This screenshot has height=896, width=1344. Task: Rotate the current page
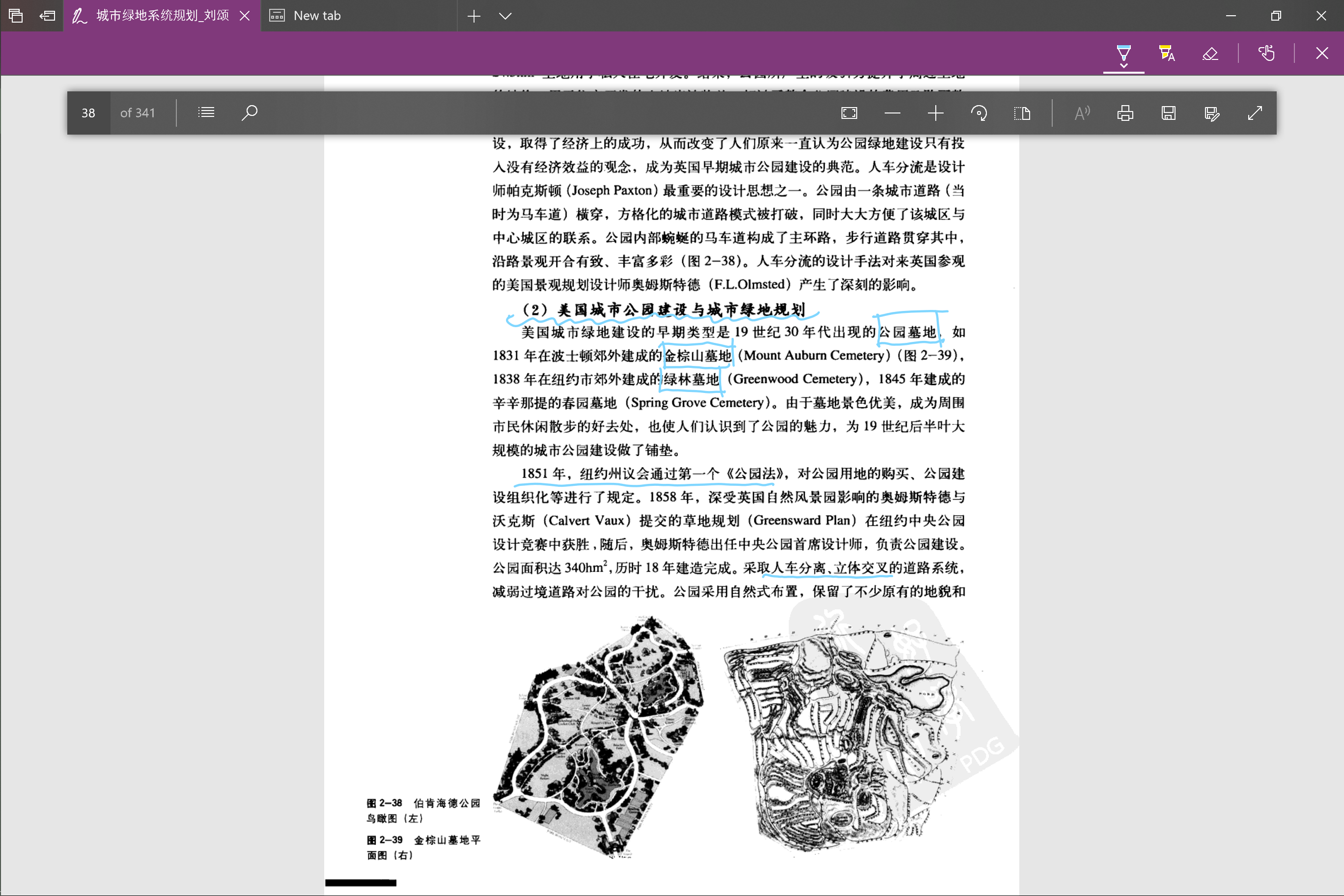(x=979, y=112)
